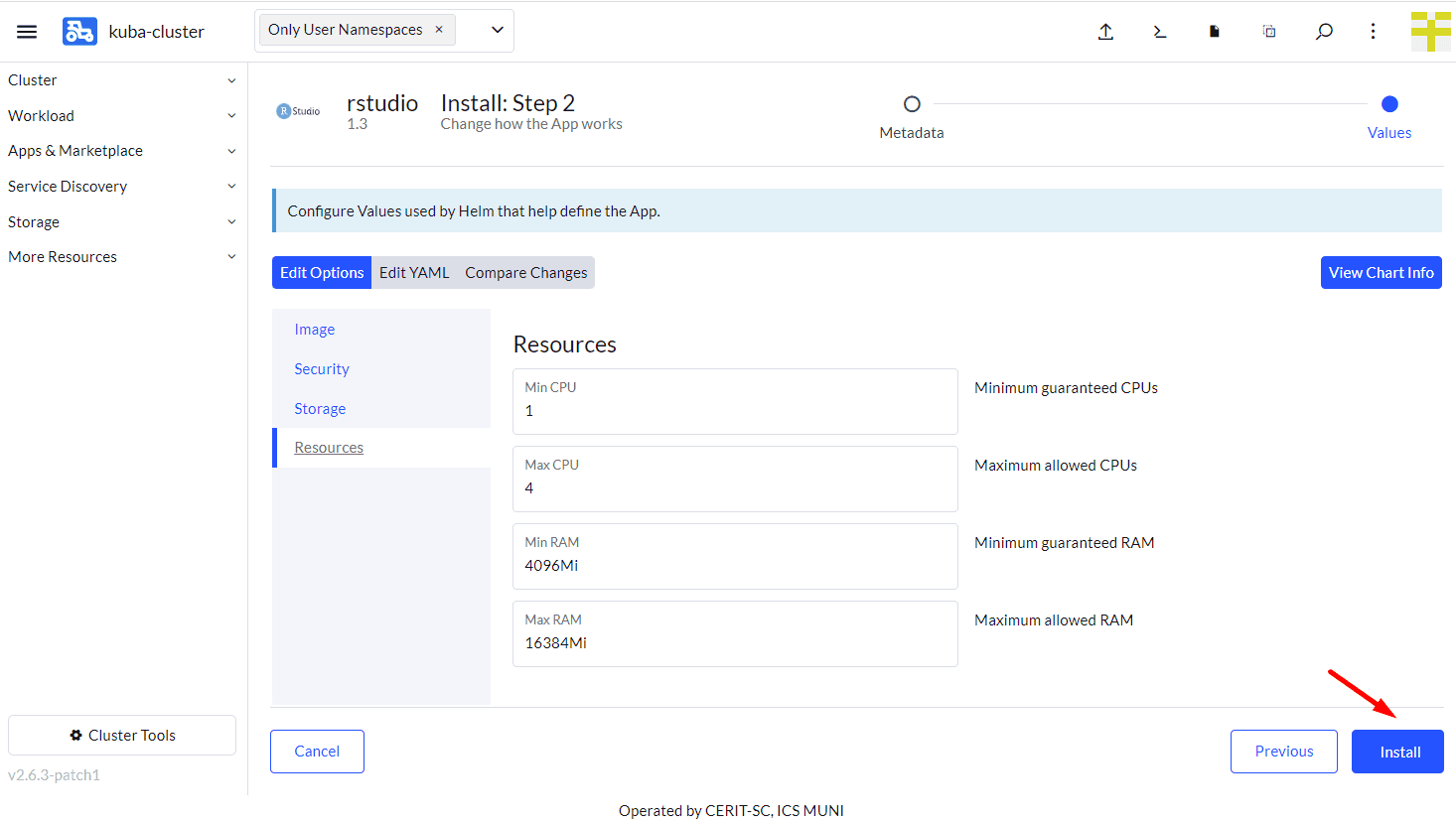Click the Install button
The width and height of the screenshot is (1456, 824).
tap(1396, 752)
